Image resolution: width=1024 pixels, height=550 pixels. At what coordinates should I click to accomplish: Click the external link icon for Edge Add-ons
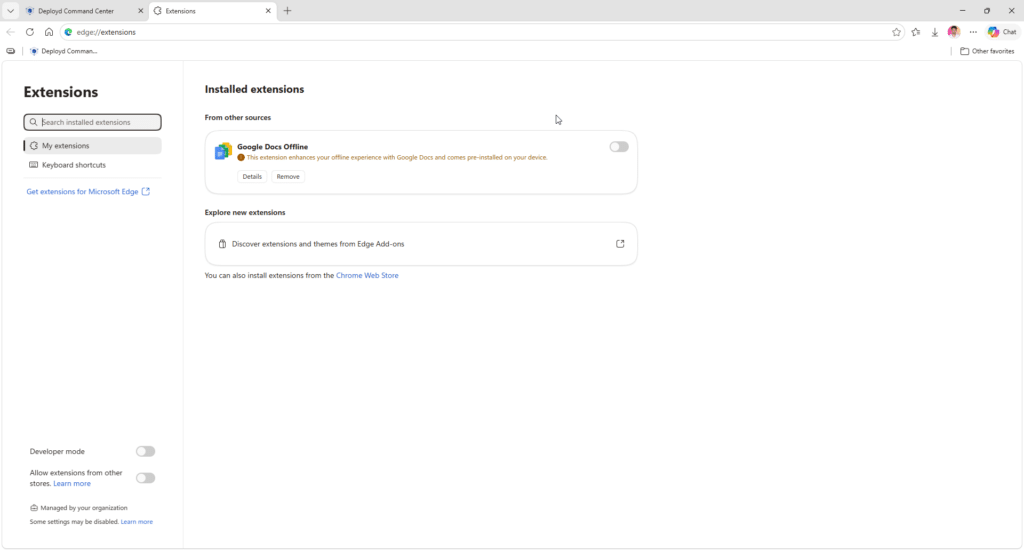pos(620,244)
